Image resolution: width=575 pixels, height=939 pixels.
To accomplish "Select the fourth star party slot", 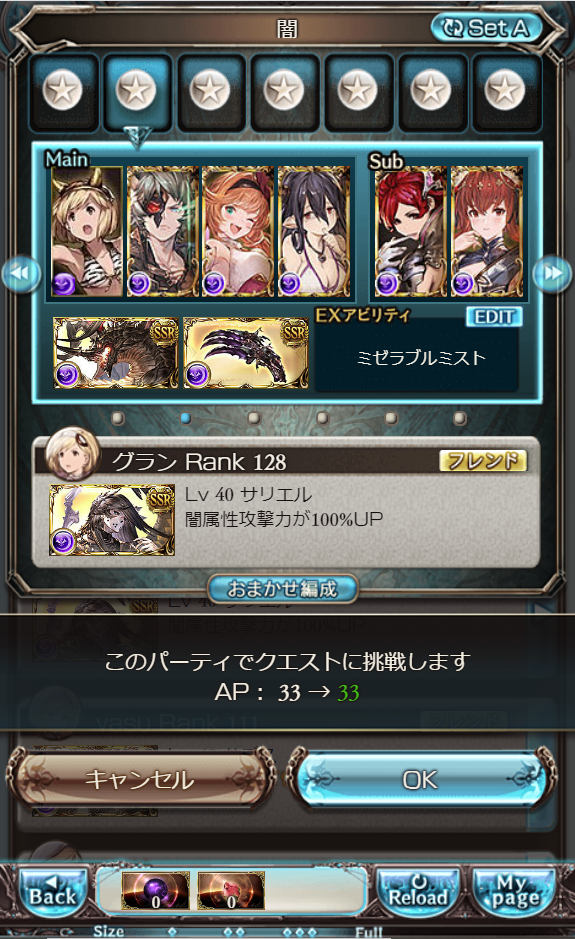I will [284, 91].
